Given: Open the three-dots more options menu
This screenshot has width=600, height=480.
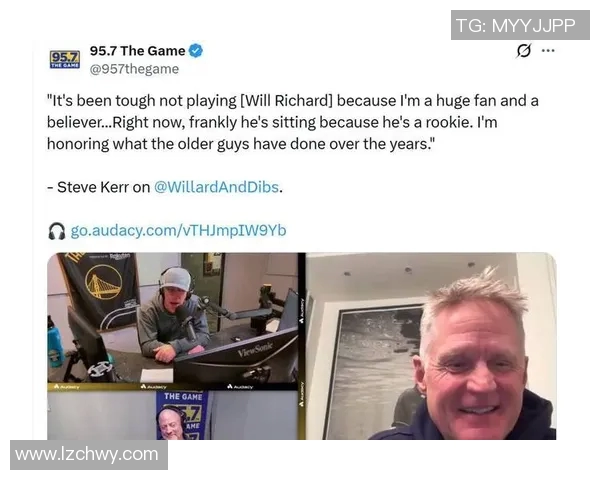Looking at the screenshot, I should pos(548,51).
